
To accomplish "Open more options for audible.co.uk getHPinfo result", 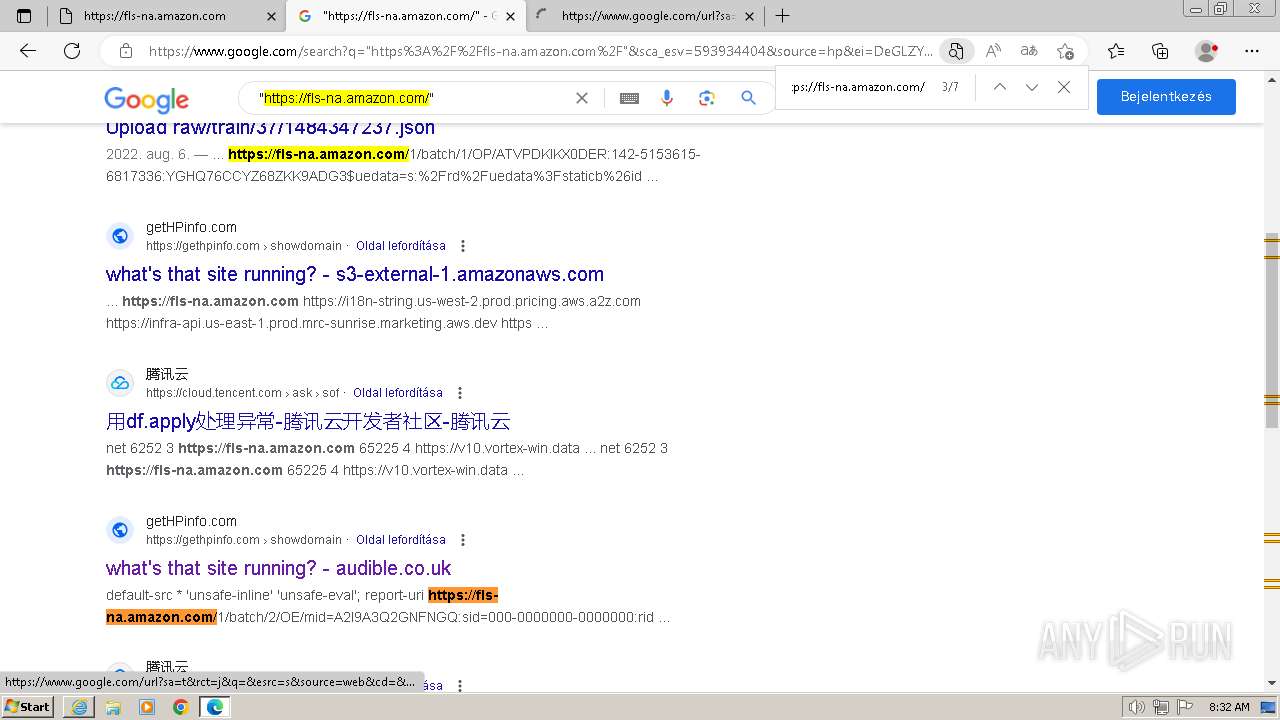I will click(x=463, y=540).
